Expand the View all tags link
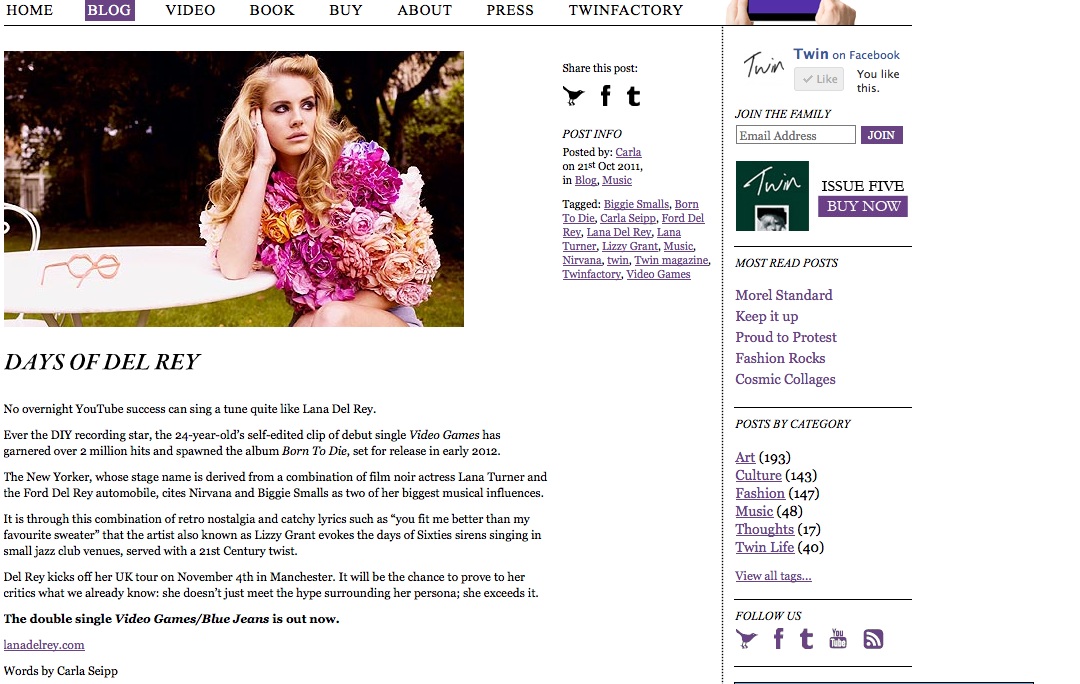 (773, 576)
